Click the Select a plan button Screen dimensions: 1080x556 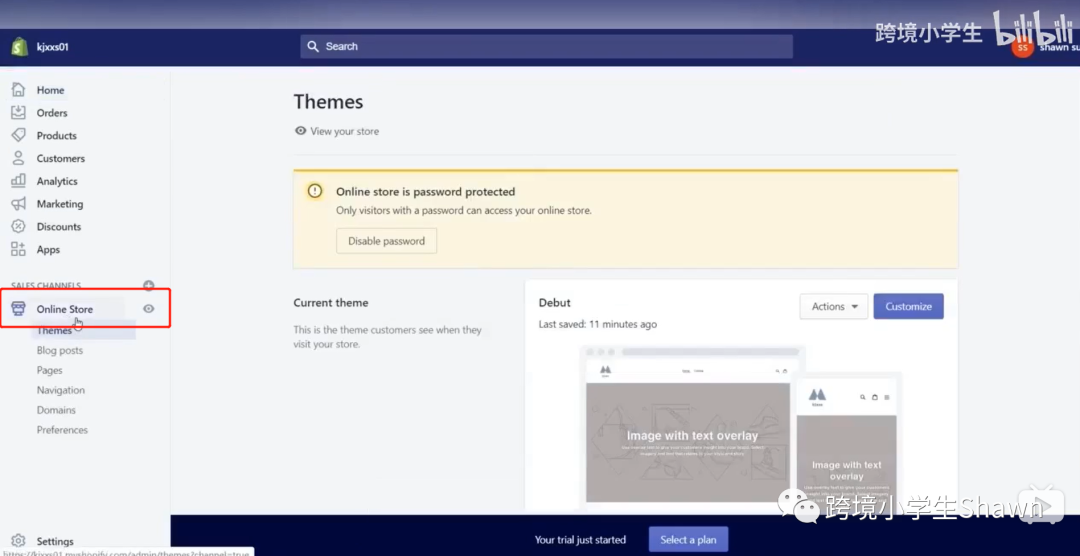point(688,539)
